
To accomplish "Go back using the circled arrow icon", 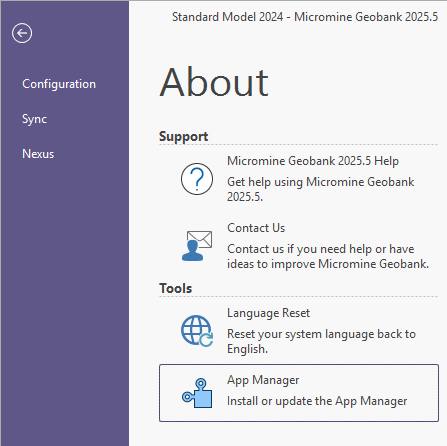I will (22, 33).
